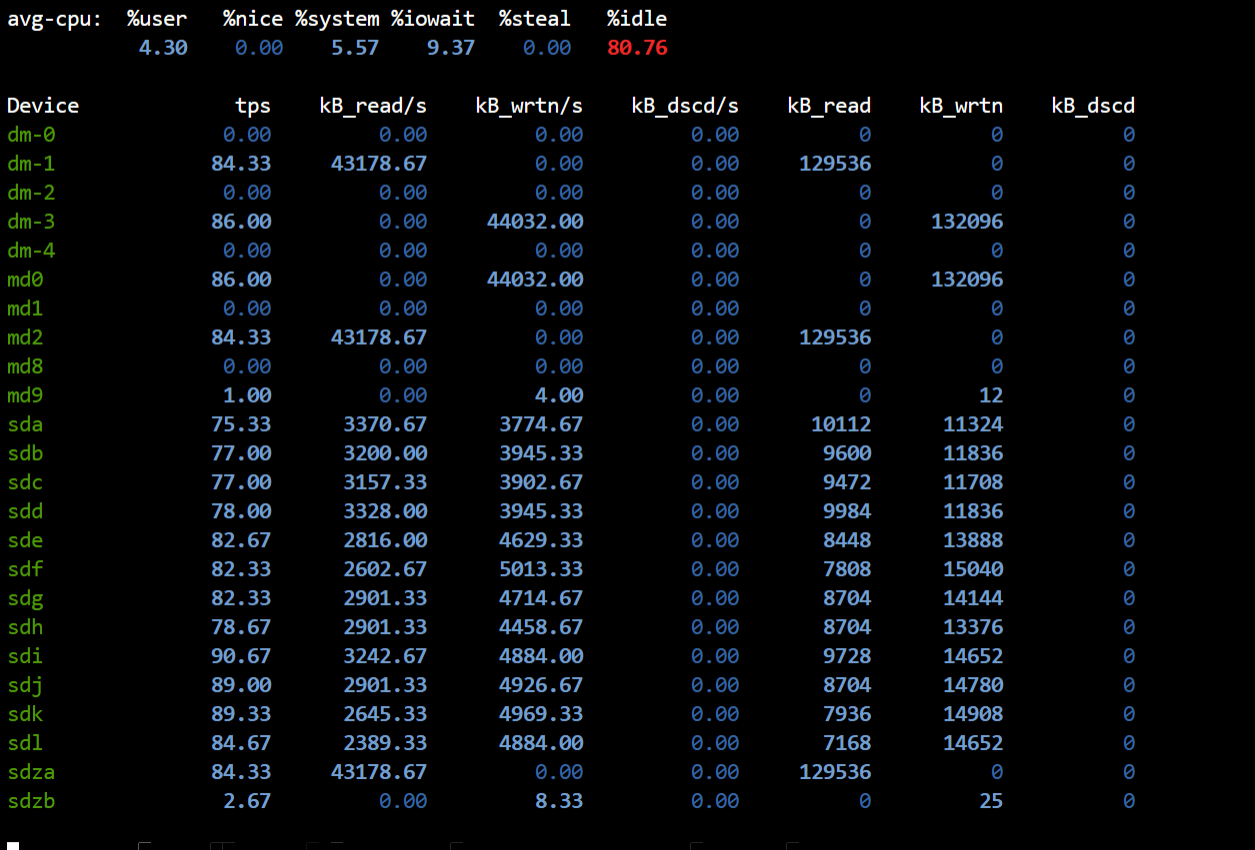Click the sdza device name
Viewport: 1255px width, 850px height.
click(31, 773)
